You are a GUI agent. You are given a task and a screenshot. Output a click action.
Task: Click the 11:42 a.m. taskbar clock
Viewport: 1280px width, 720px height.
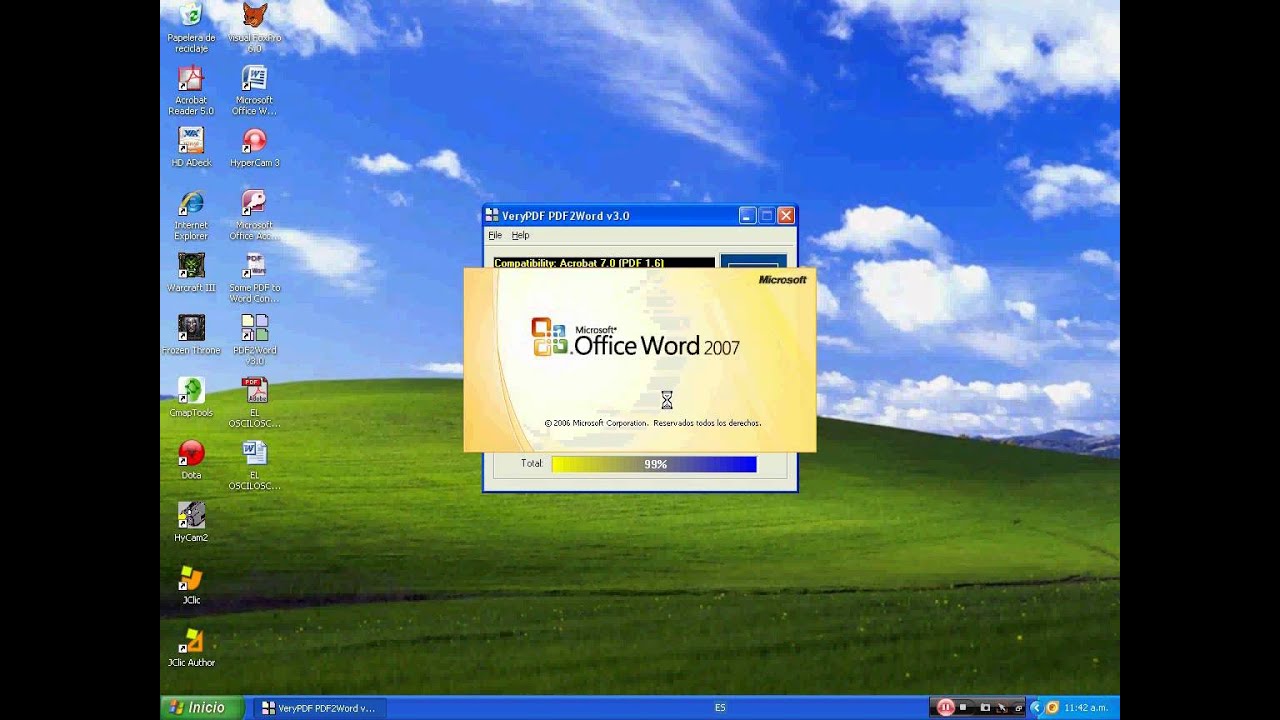point(1085,708)
